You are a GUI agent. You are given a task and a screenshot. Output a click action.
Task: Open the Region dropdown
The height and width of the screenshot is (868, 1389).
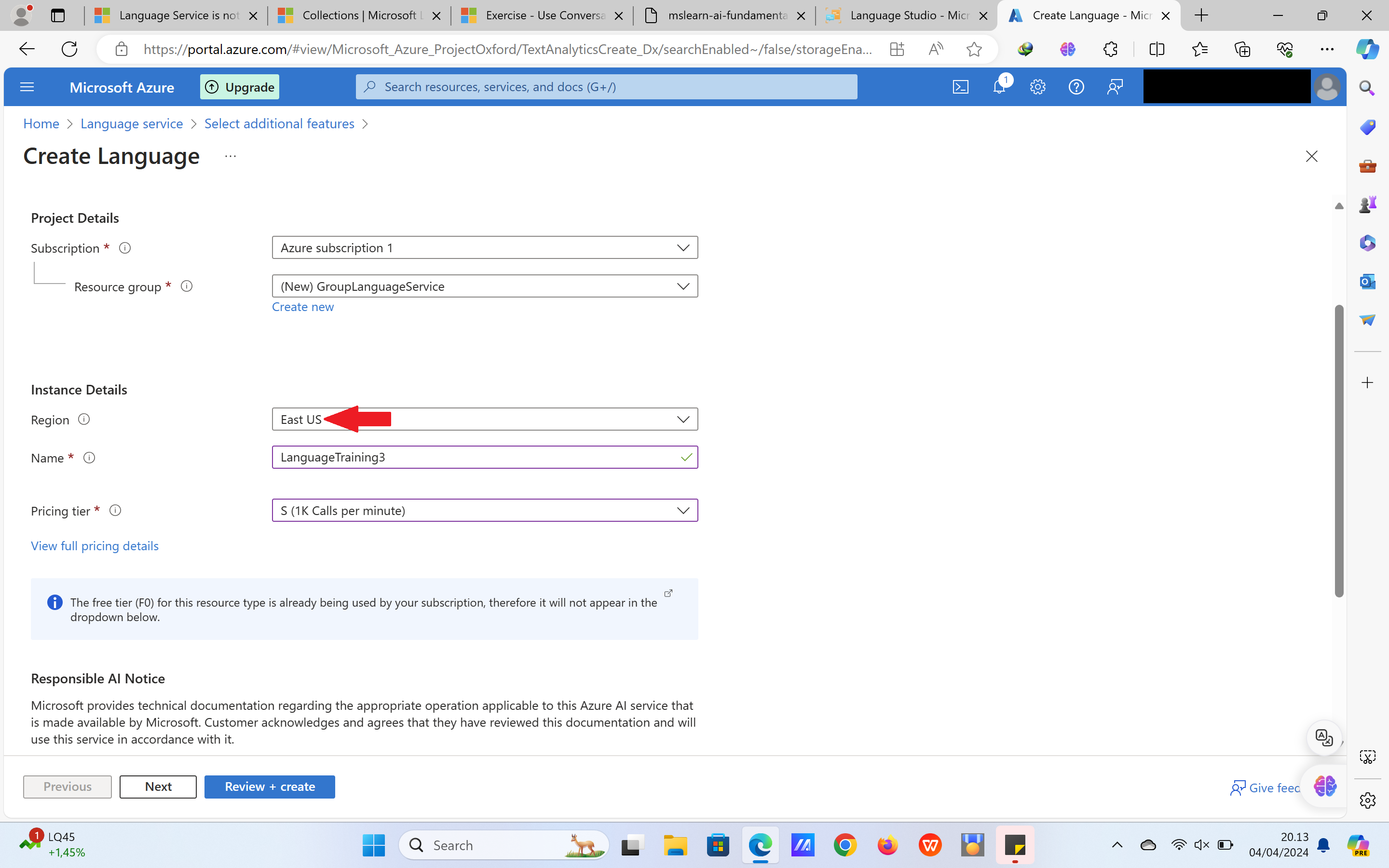(x=485, y=419)
